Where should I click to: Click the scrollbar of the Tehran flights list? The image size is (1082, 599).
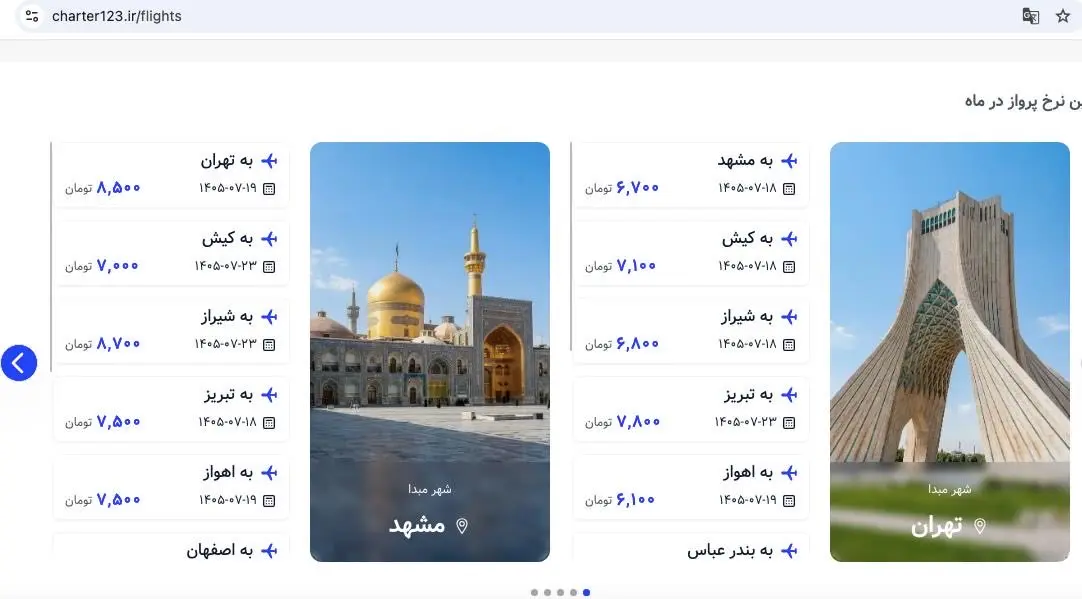tap(571, 246)
